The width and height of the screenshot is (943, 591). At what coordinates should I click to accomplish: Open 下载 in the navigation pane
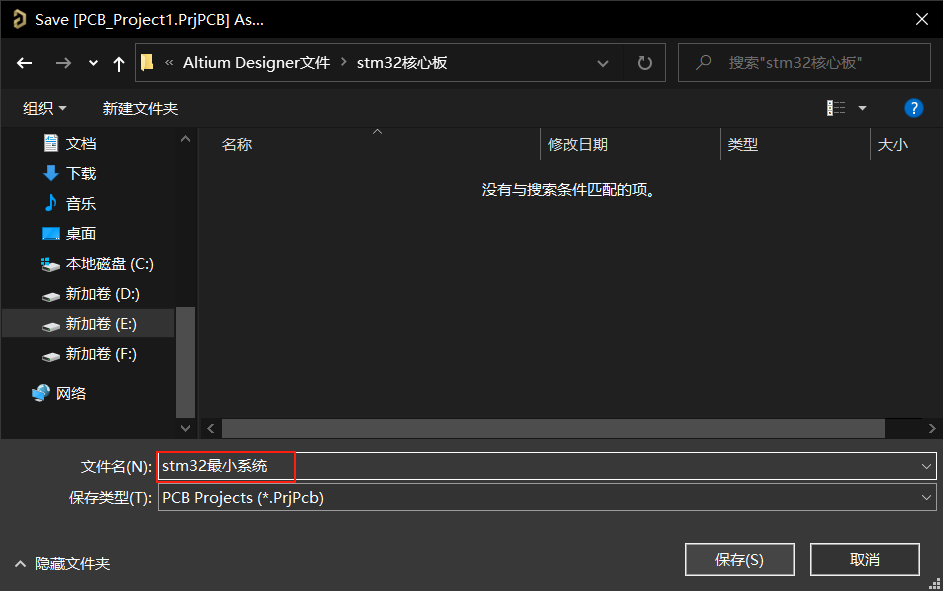pos(81,174)
